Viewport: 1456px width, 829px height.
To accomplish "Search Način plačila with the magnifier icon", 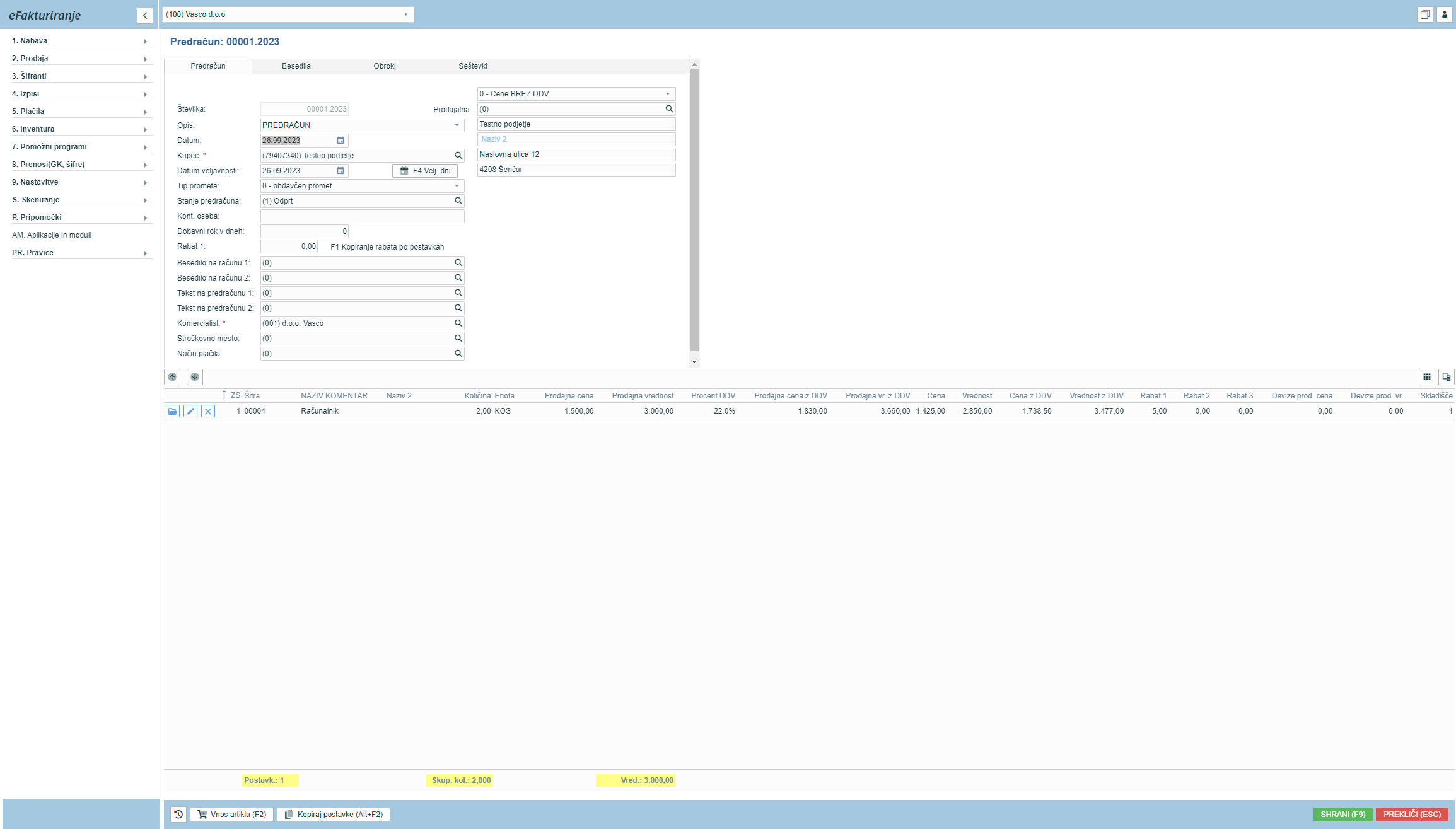I will (458, 354).
